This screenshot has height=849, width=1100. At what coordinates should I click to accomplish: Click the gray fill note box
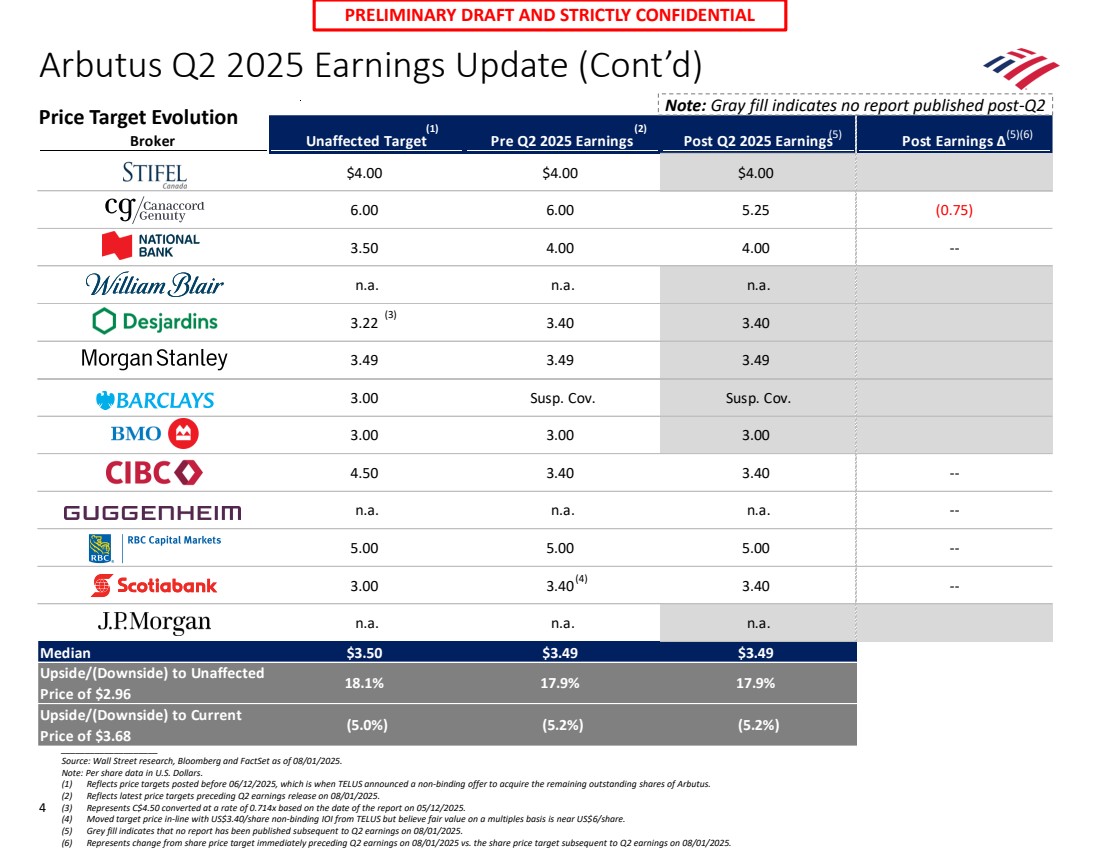pyautogui.click(x=855, y=105)
